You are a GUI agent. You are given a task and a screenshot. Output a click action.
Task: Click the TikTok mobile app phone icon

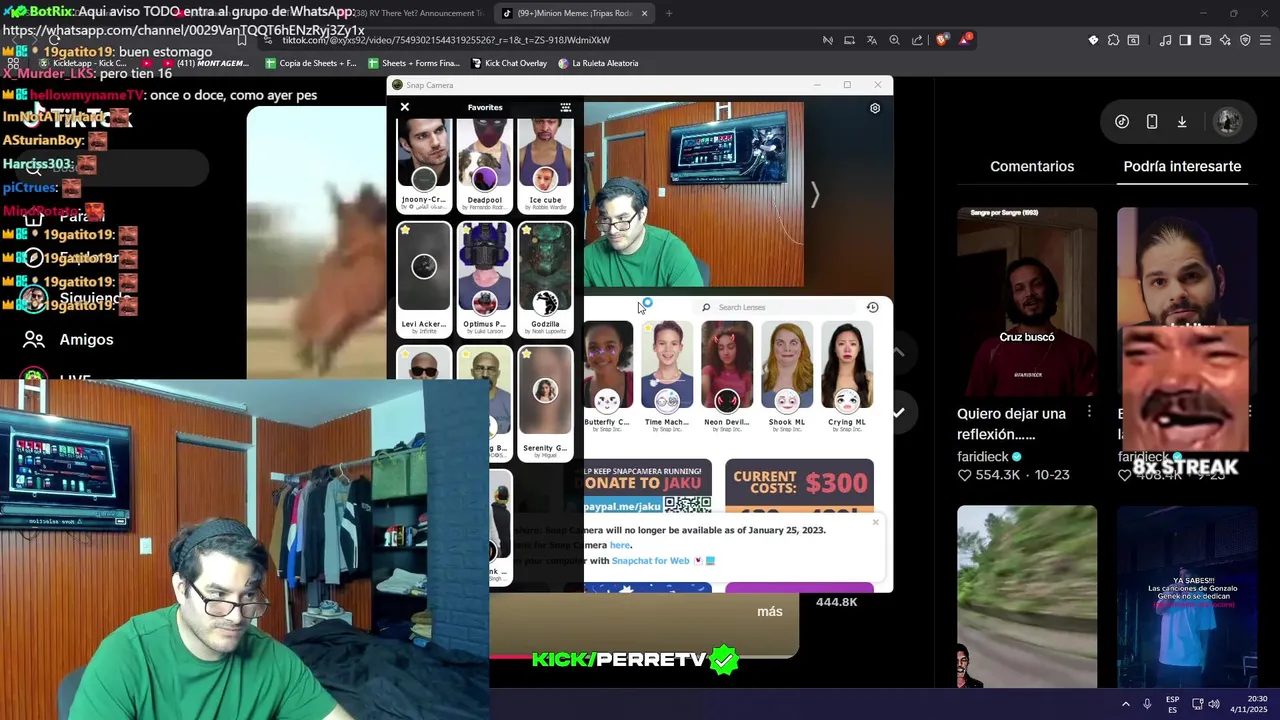(1152, 122)
